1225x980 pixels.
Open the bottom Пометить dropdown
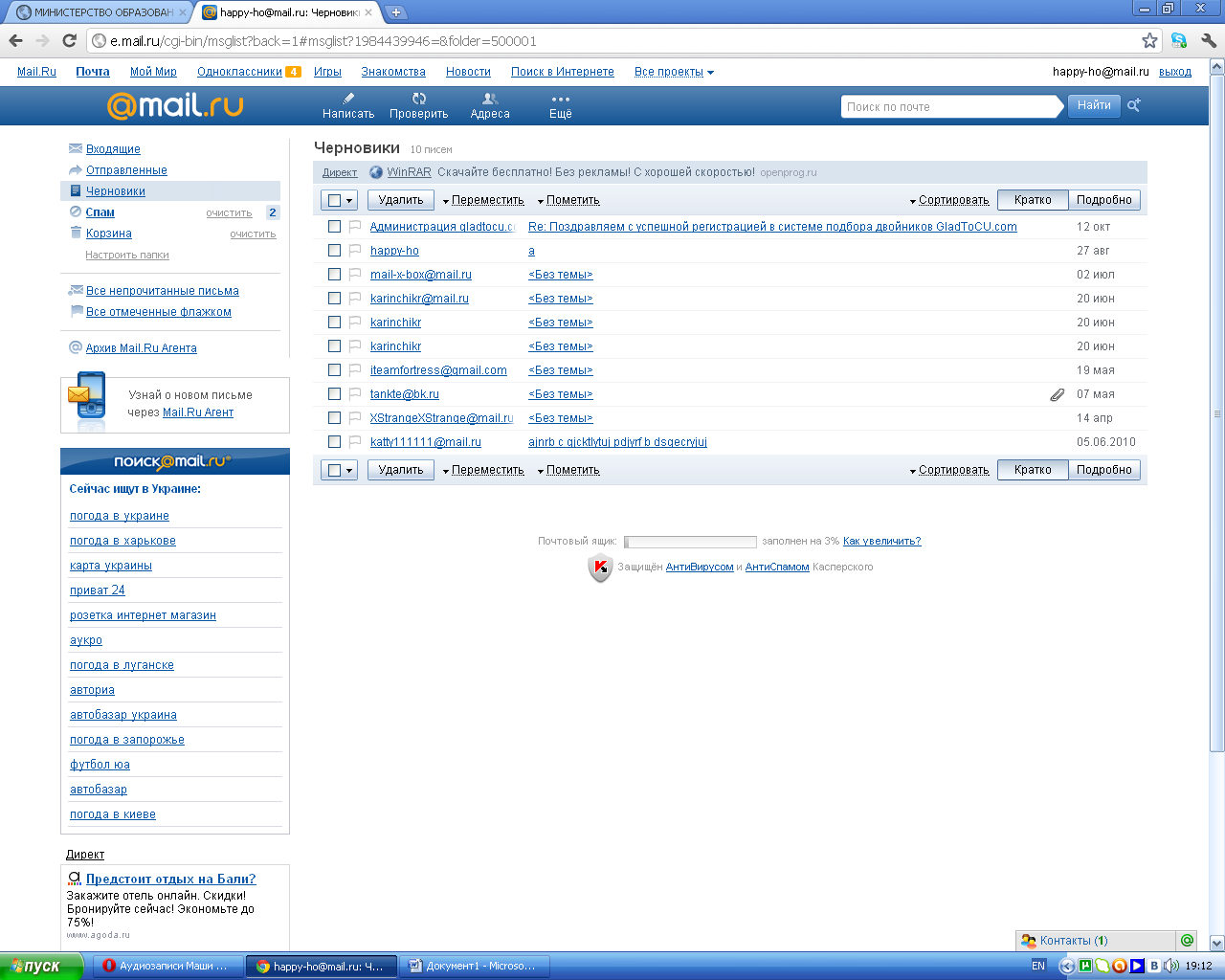pos(568,470)
